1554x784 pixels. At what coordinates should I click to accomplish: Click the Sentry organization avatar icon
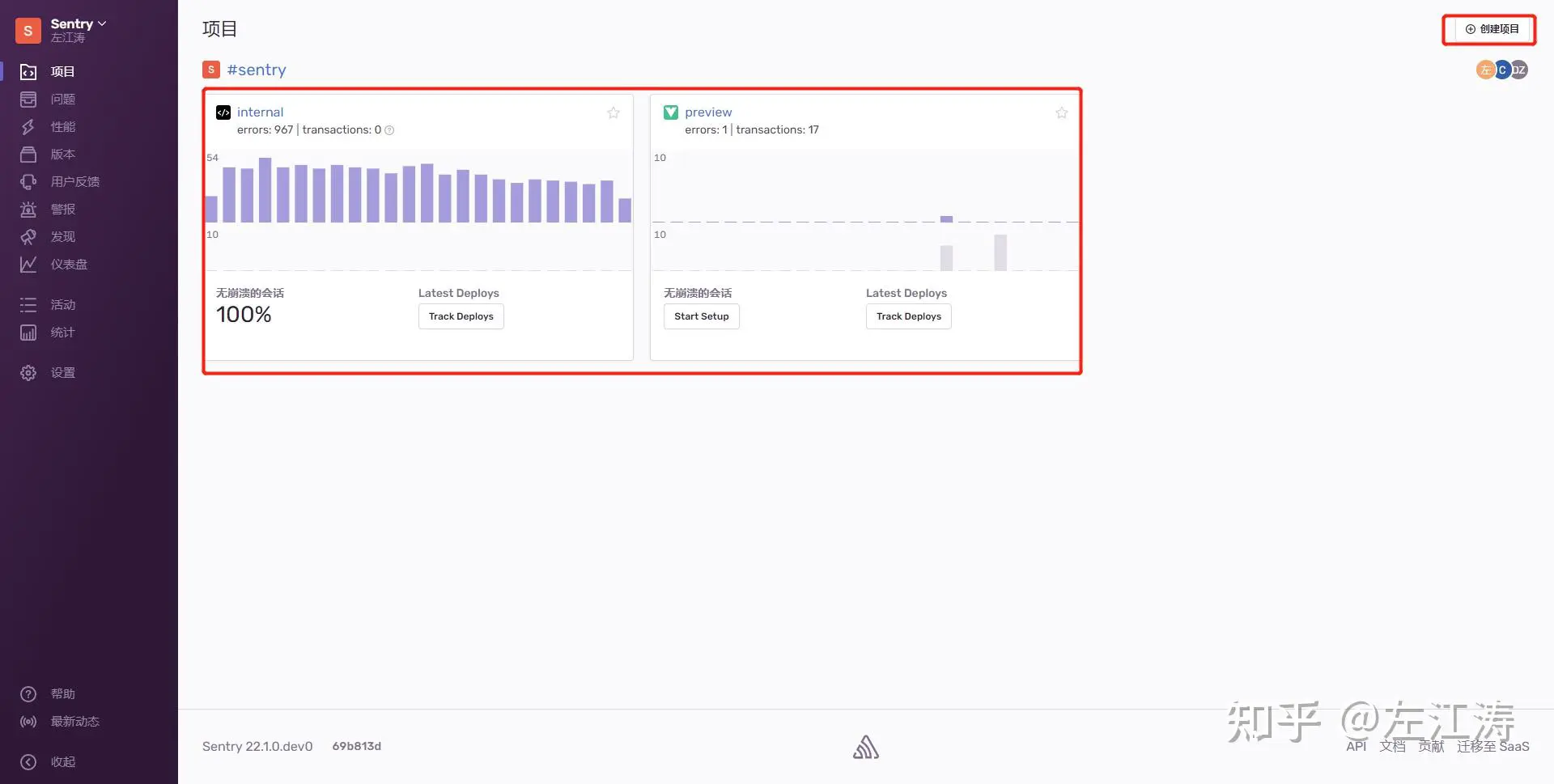28,31
